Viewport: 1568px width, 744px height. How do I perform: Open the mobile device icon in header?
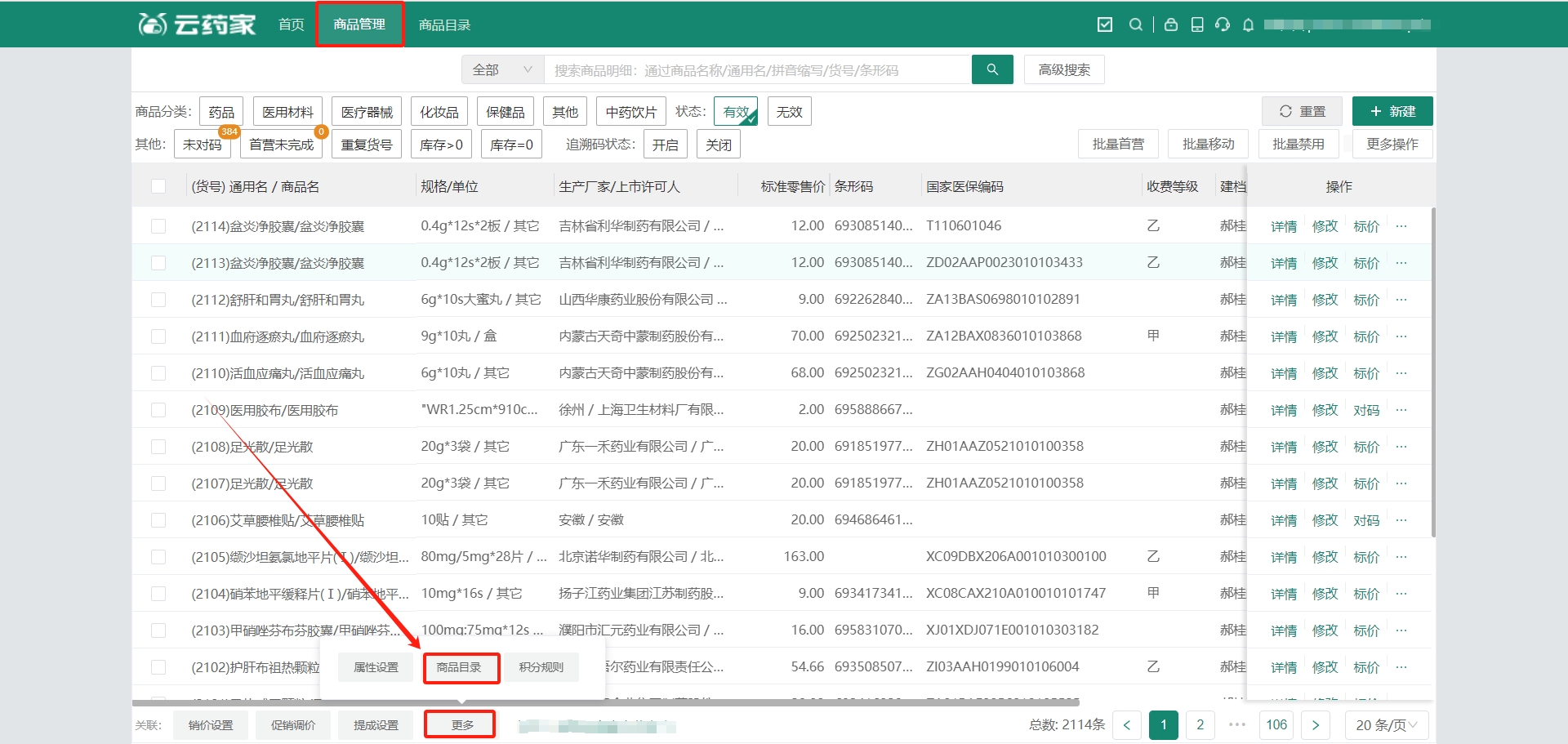tap(1196, 25)
